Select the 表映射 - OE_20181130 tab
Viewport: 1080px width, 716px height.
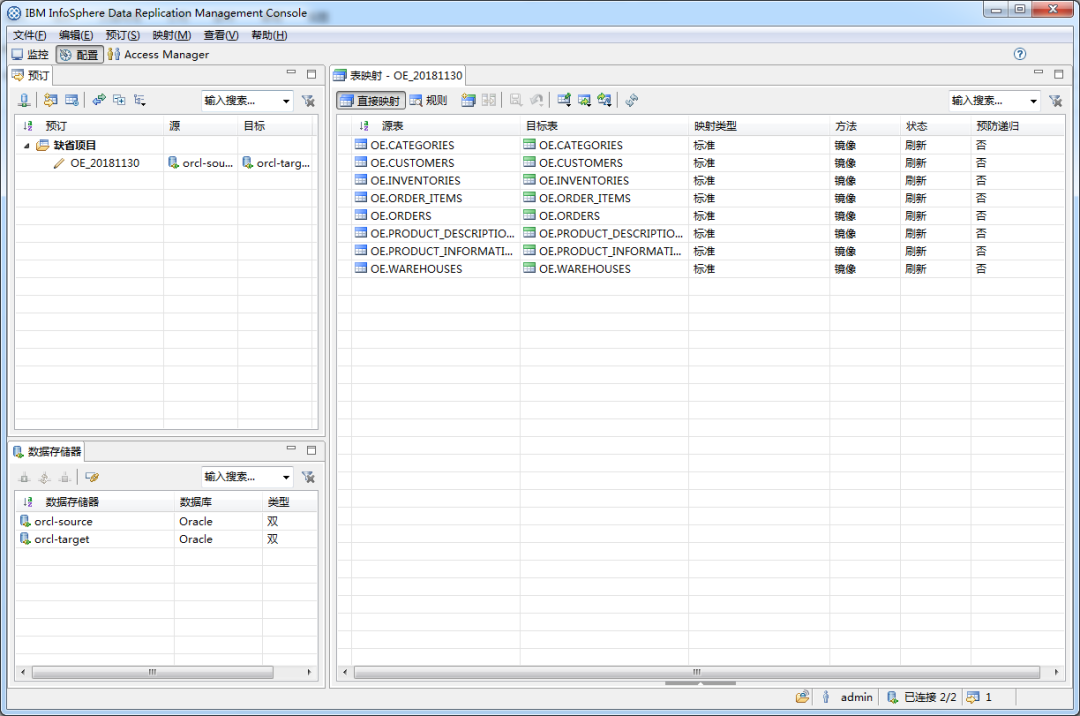tap(398, 75)
